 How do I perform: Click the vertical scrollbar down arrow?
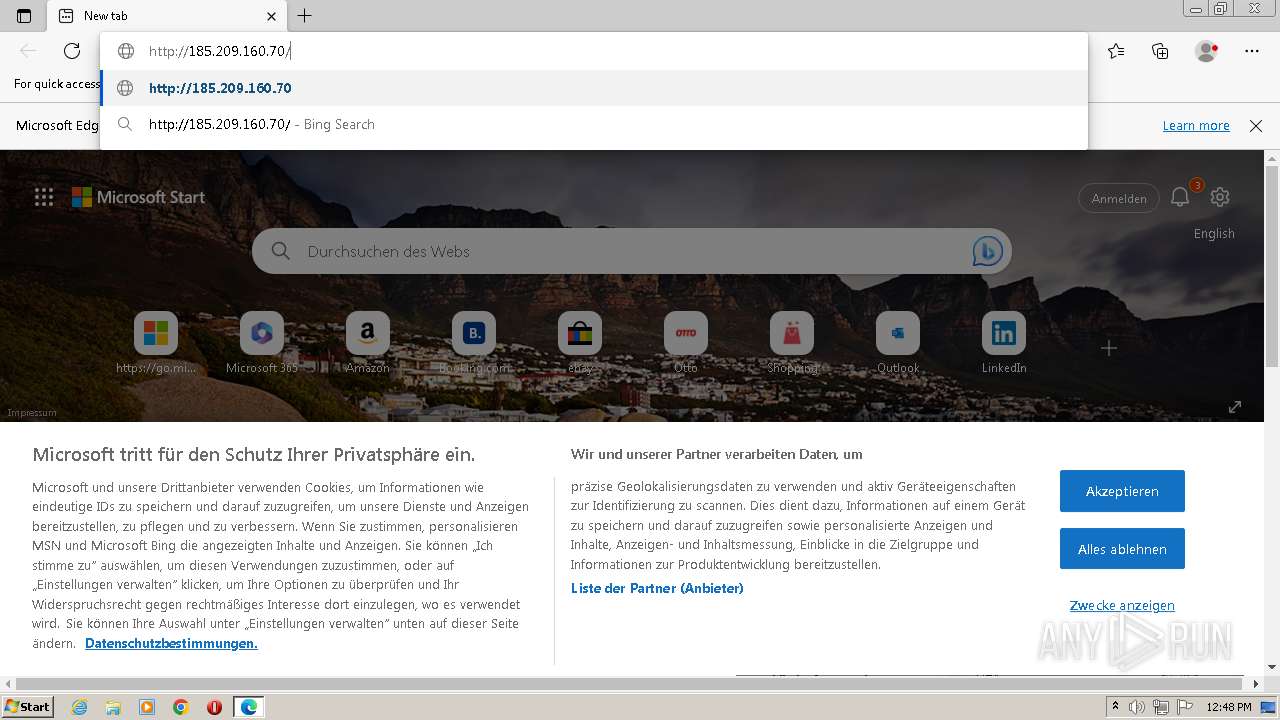tap(1272, 667)
